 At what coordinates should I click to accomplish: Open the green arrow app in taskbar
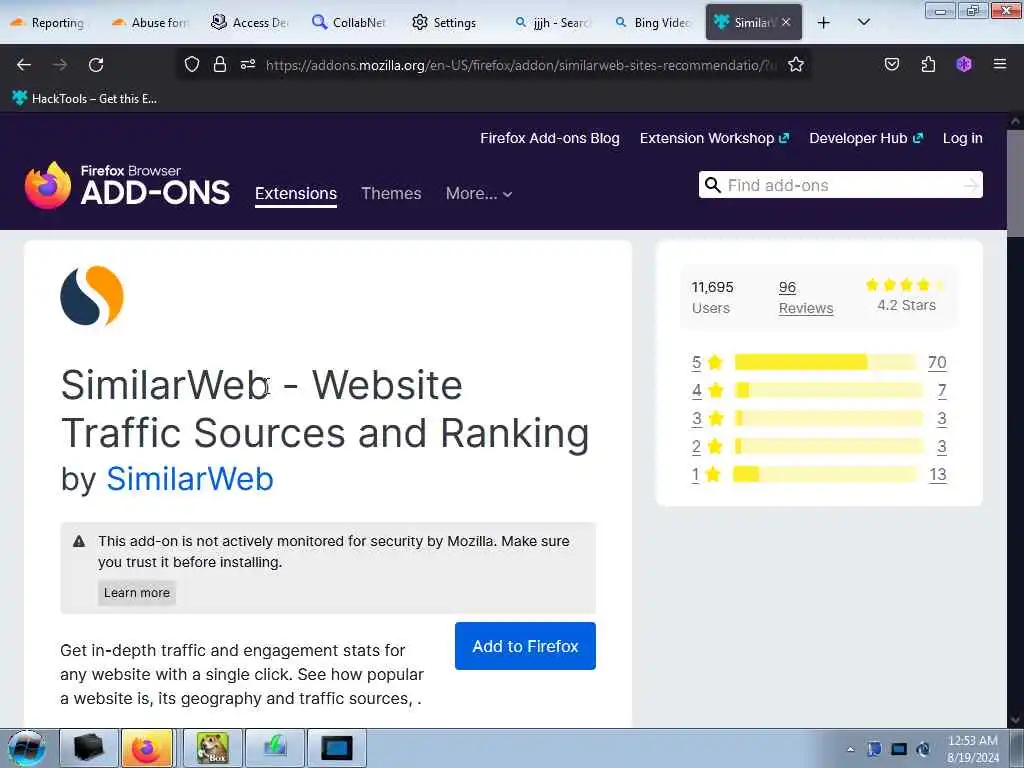coord(275,748)
